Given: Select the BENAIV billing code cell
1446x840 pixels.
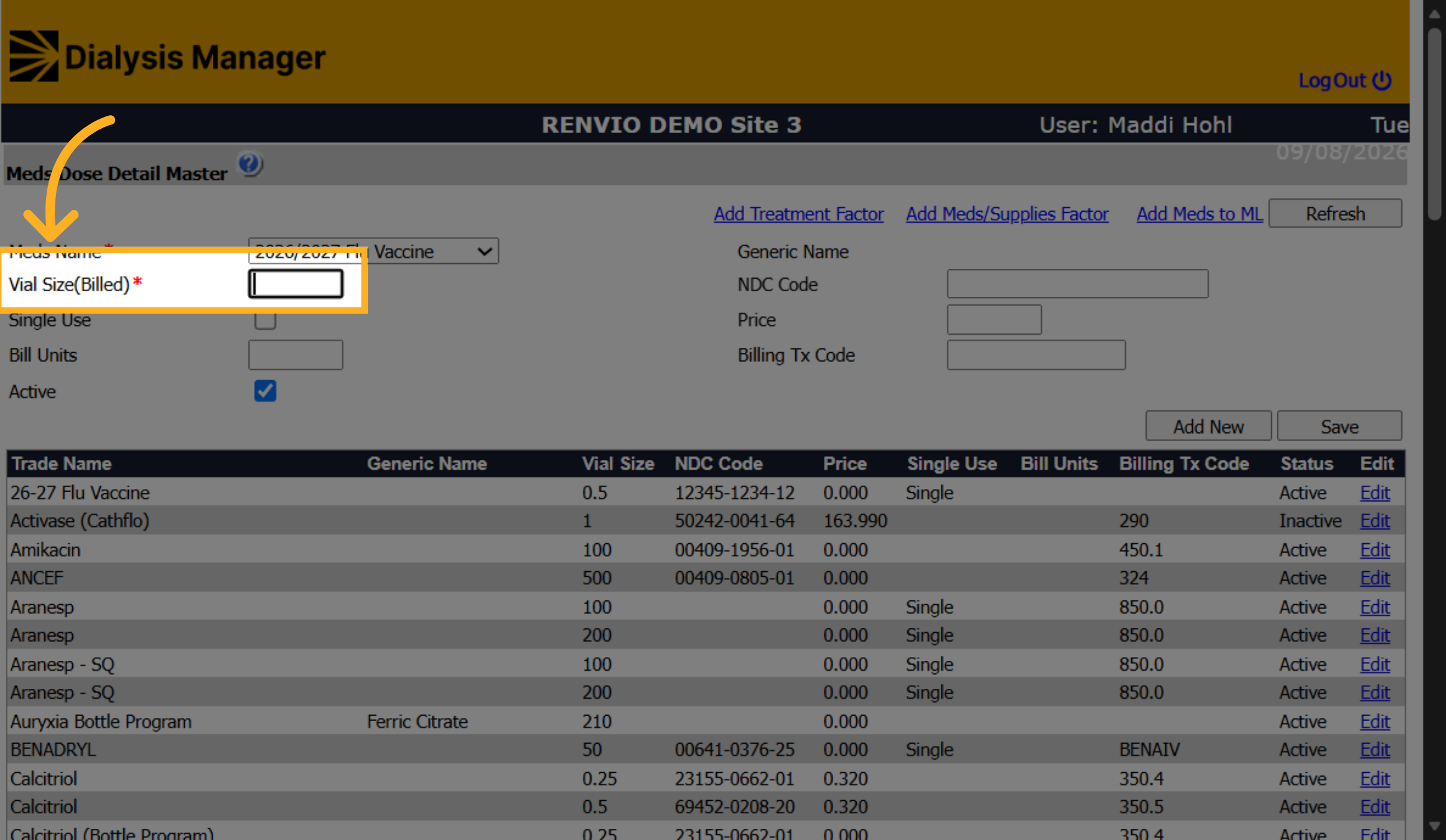Looking at the screenshot, I should [1149, 750].
